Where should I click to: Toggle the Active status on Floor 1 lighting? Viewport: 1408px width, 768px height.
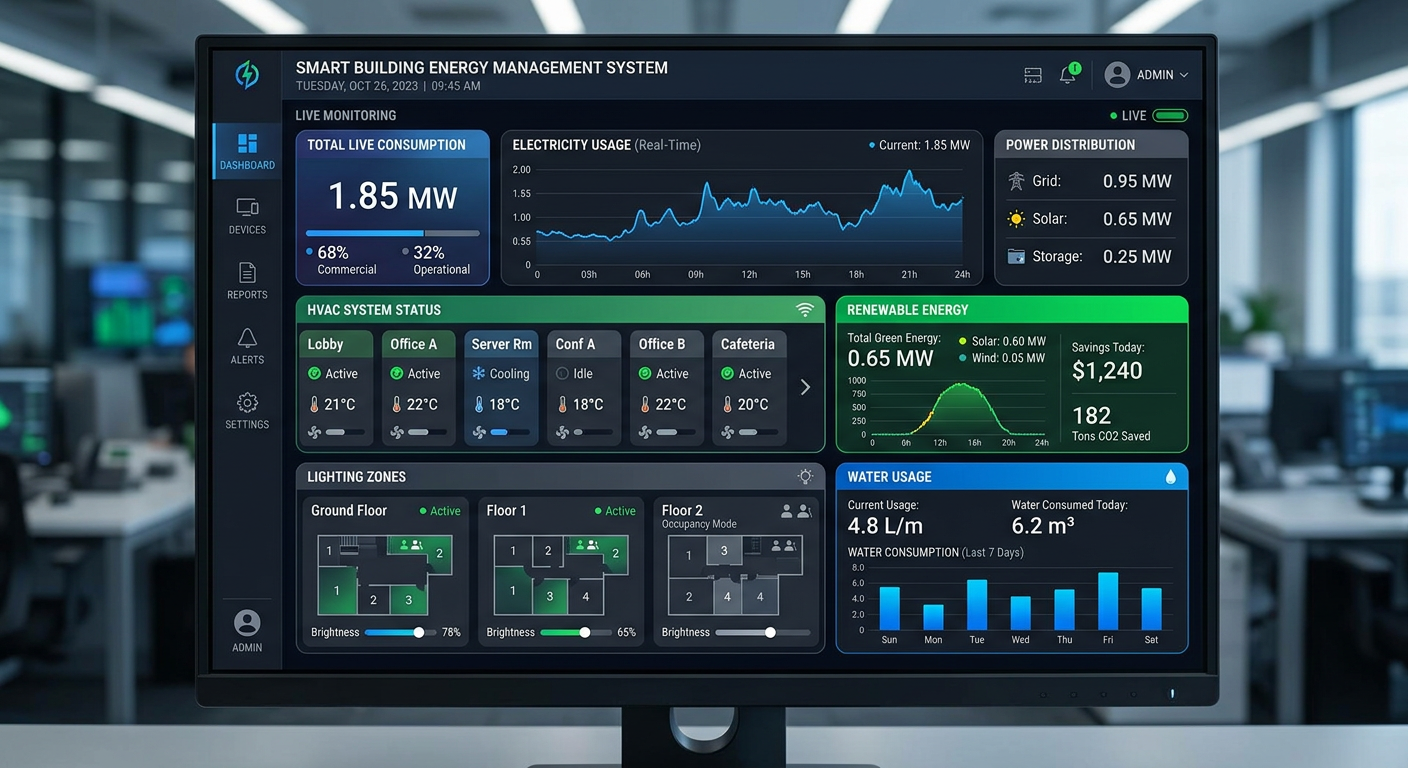615,511
